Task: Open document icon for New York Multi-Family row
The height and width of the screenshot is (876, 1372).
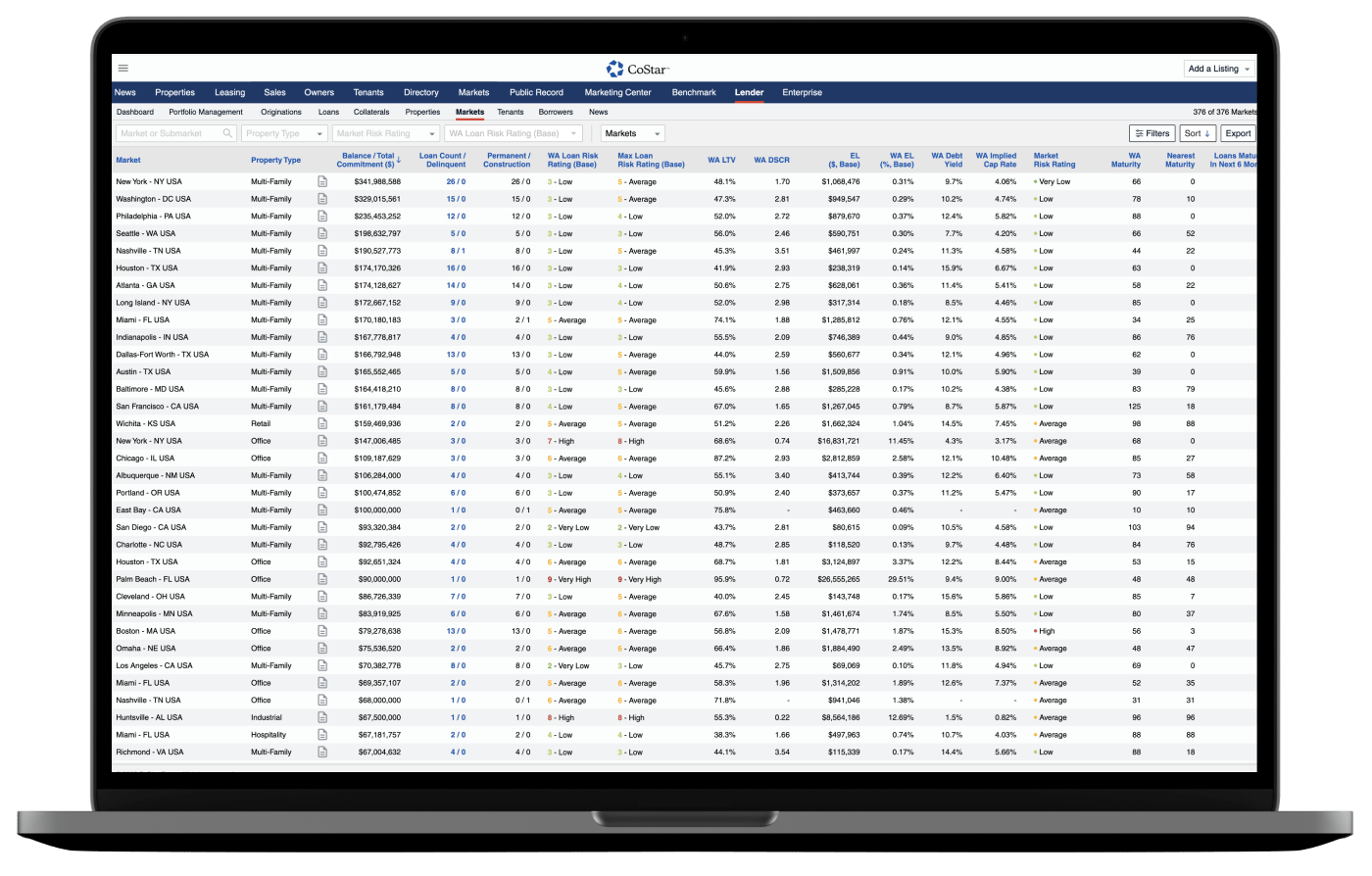Action: click(x=322, y=181)
